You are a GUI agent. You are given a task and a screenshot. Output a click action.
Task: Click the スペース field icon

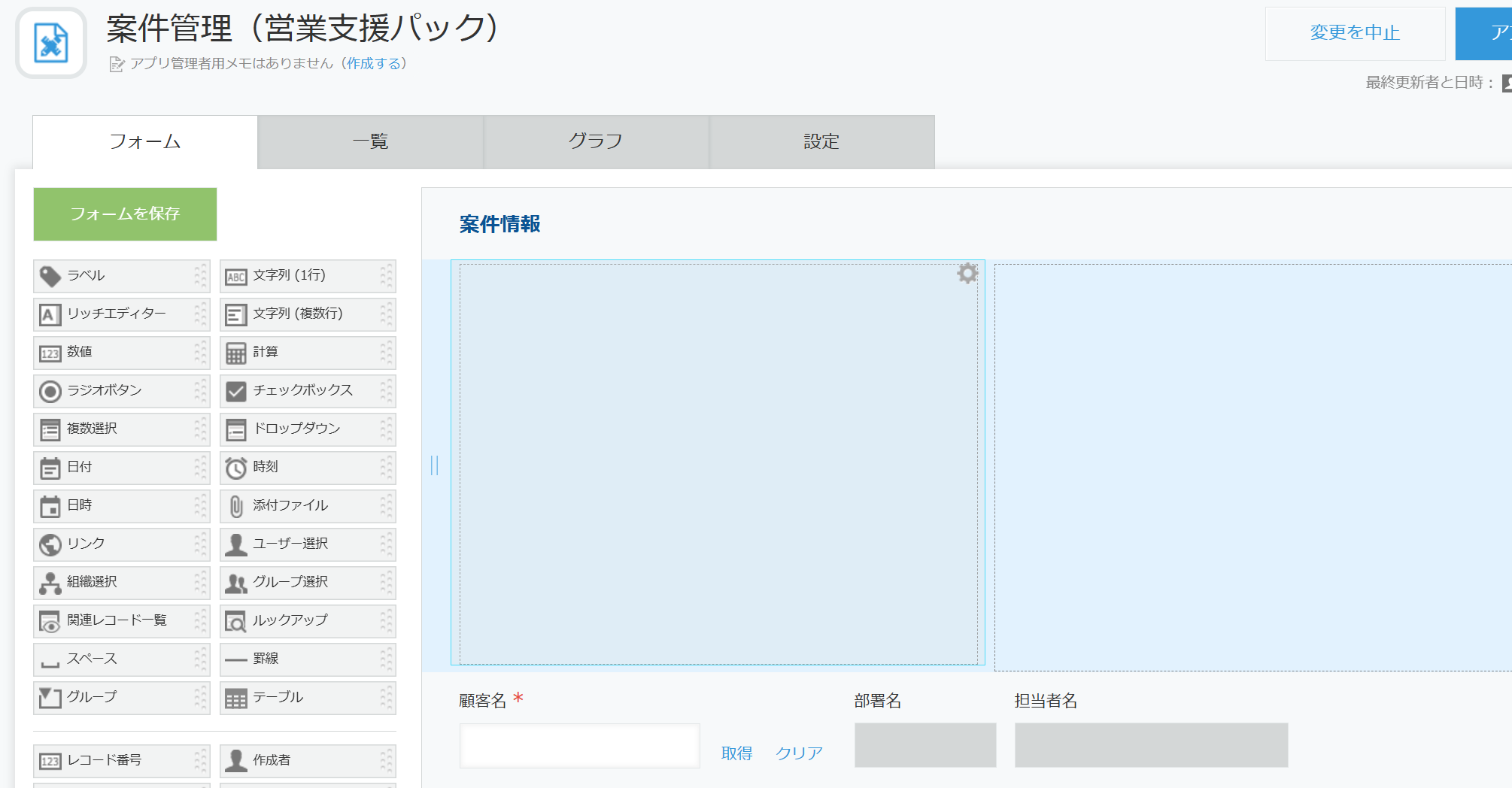50,663
